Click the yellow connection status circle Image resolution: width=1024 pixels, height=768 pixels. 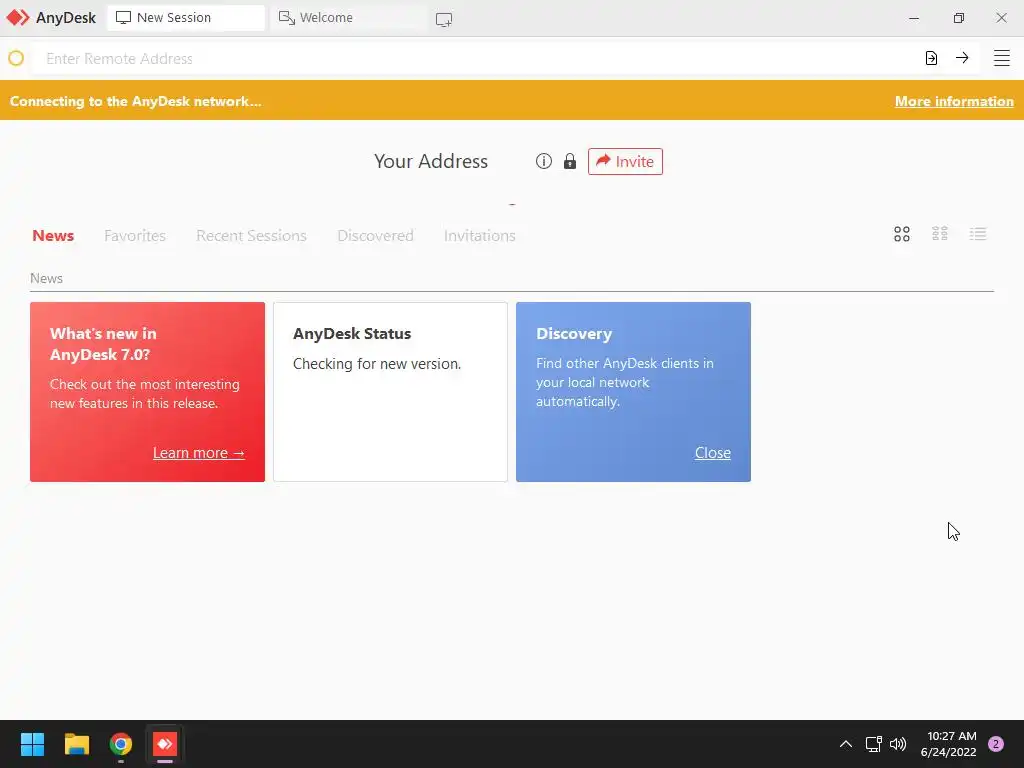click(16, 58)
